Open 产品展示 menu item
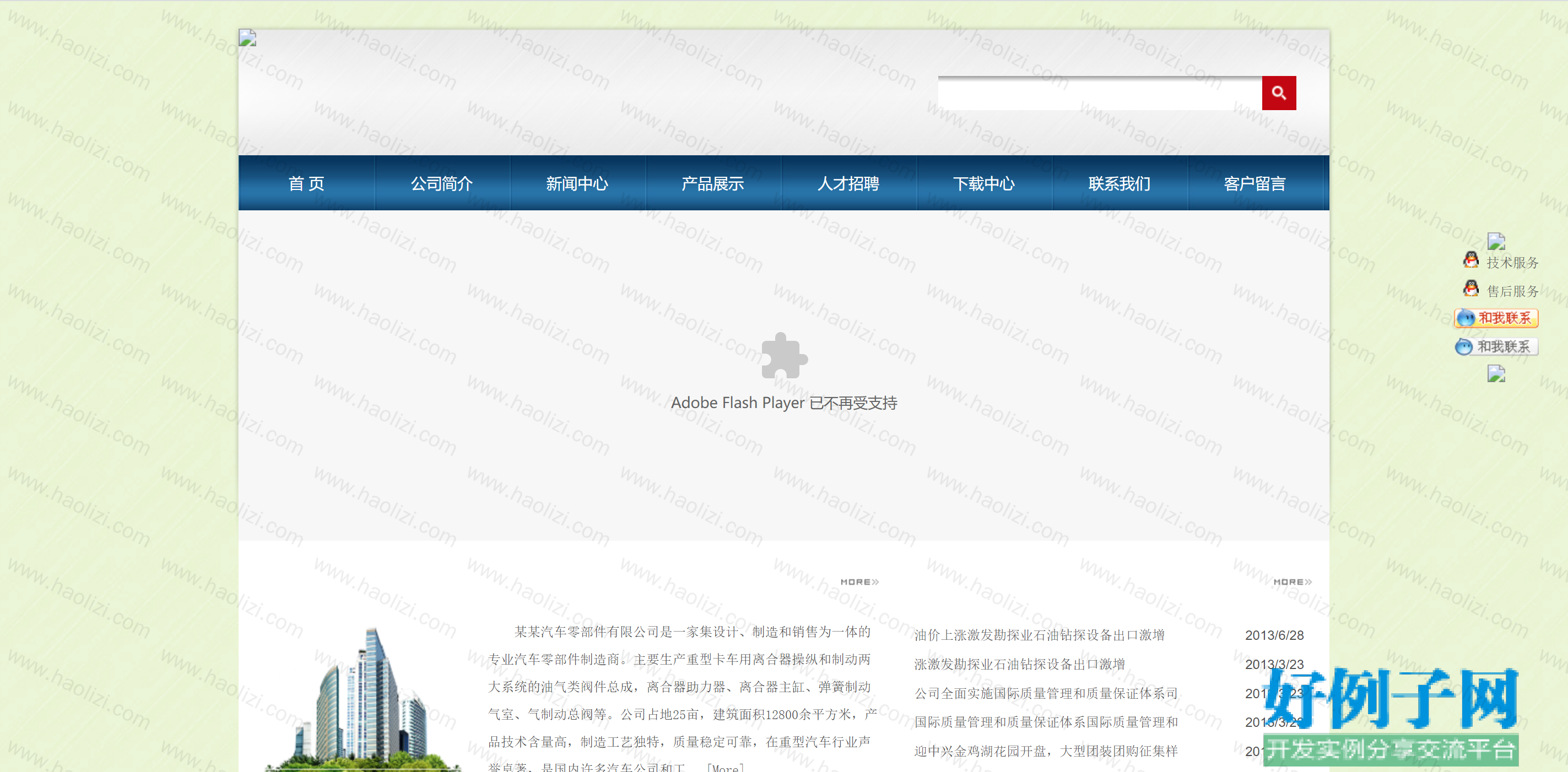Image resolution: width=1568 pixels, height=772 pixels. point(713,183)
